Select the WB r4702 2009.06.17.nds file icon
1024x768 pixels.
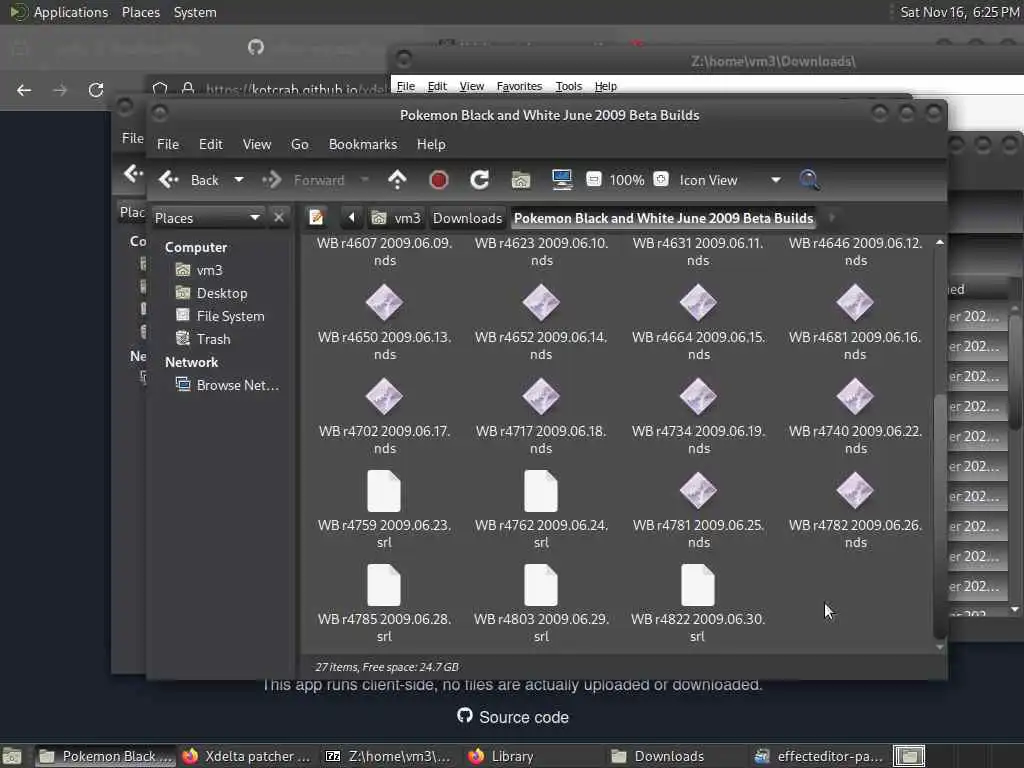[x=384, y=397]
